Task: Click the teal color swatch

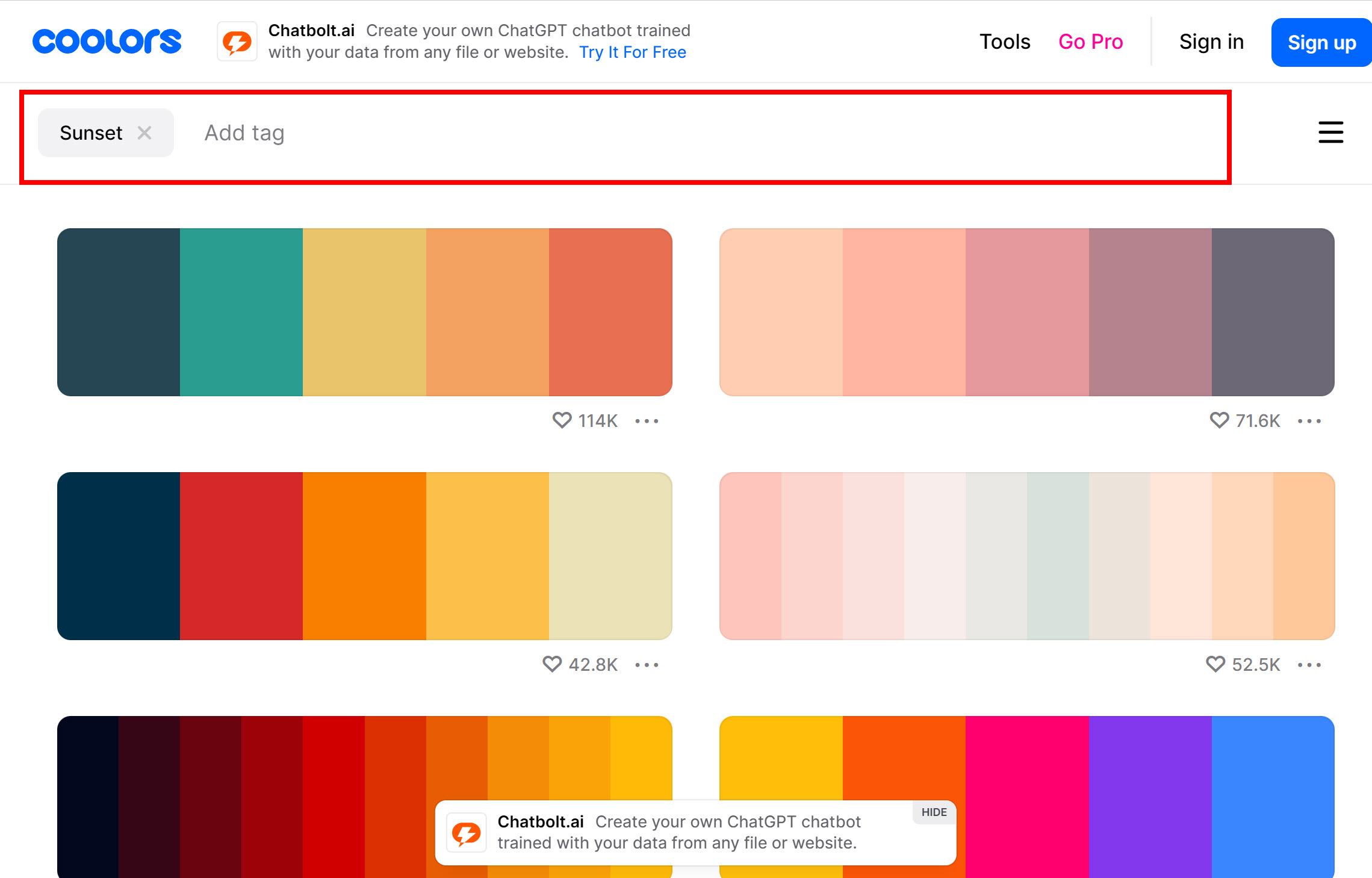Action: pyautogui.click(x=241, y=312)
